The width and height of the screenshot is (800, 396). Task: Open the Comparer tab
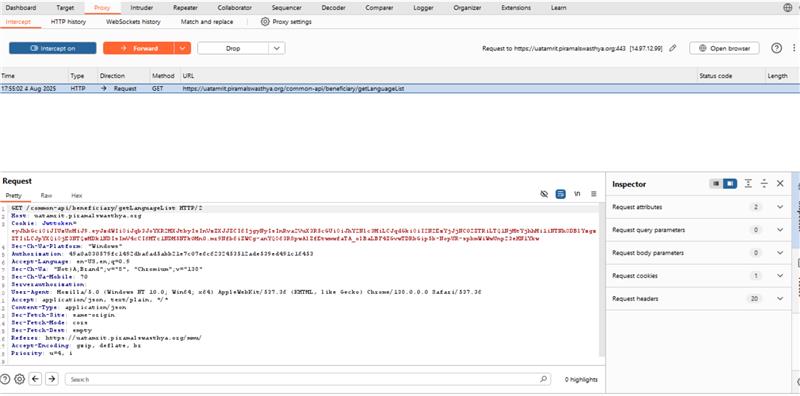(379, 8)
